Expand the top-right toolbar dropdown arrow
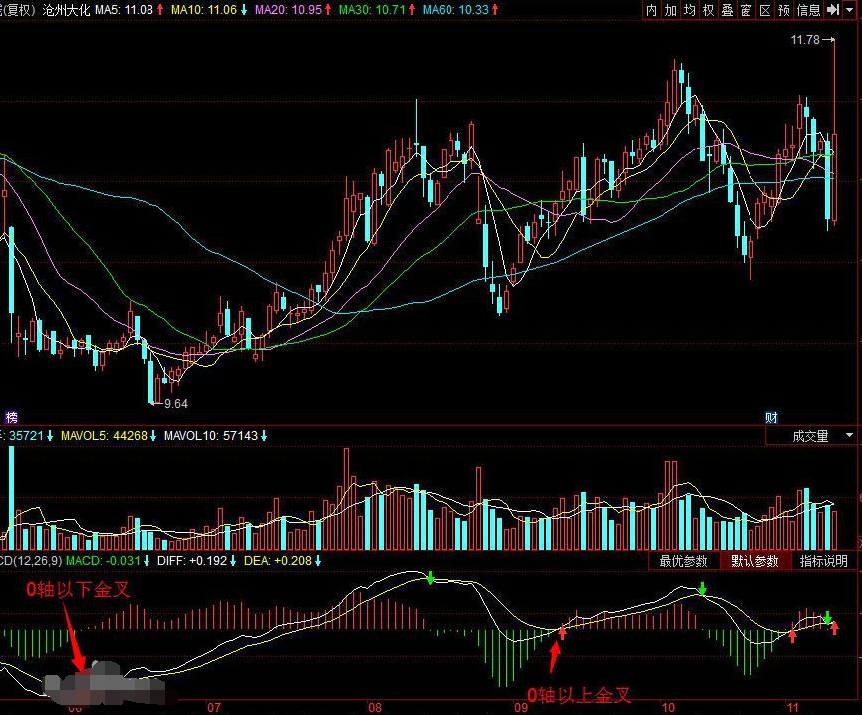The image size is (862, 715). (x=850, y=10)
